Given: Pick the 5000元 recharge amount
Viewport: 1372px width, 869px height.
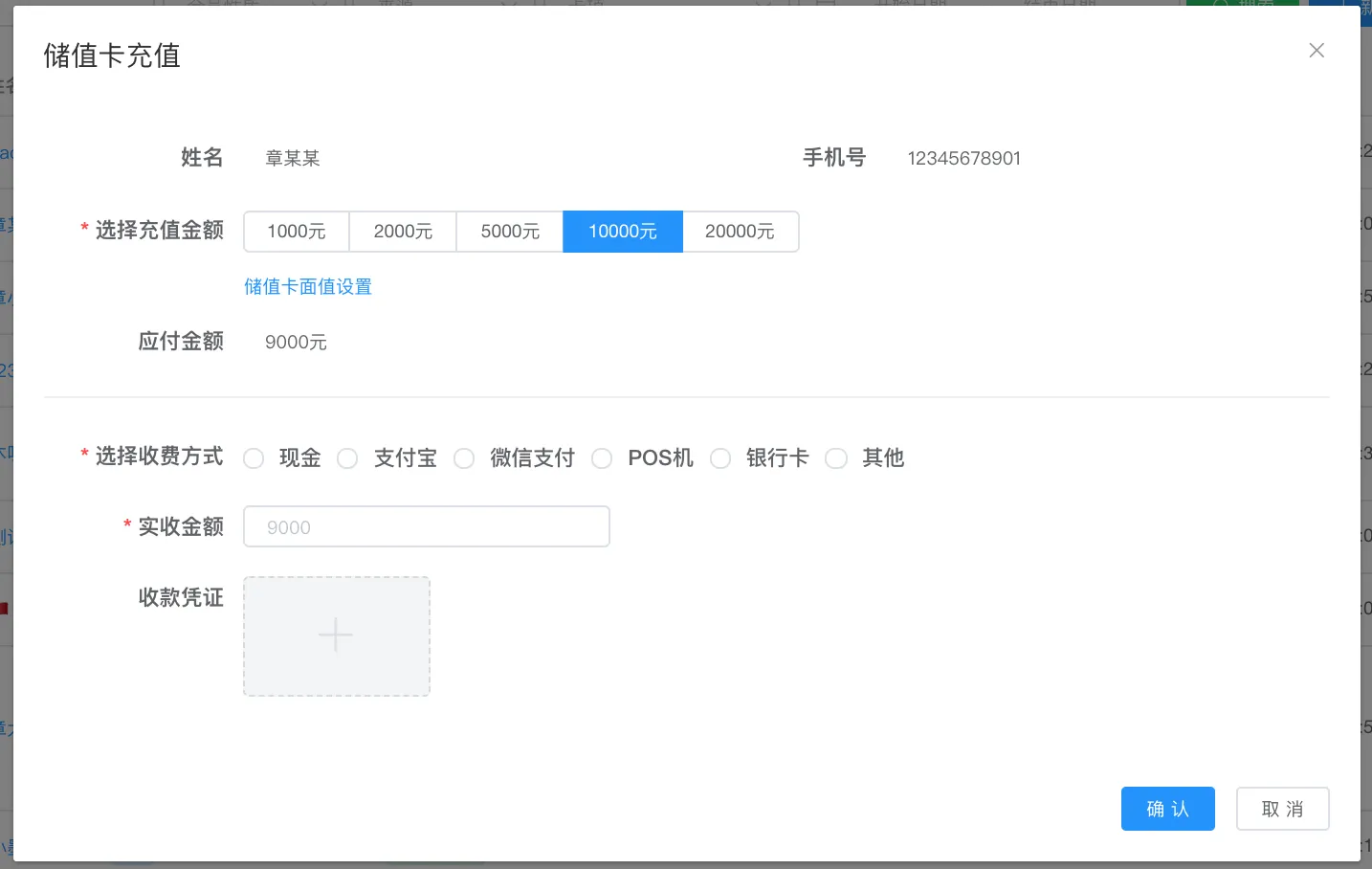Looking at the screenshot, I should click(510, 232).
